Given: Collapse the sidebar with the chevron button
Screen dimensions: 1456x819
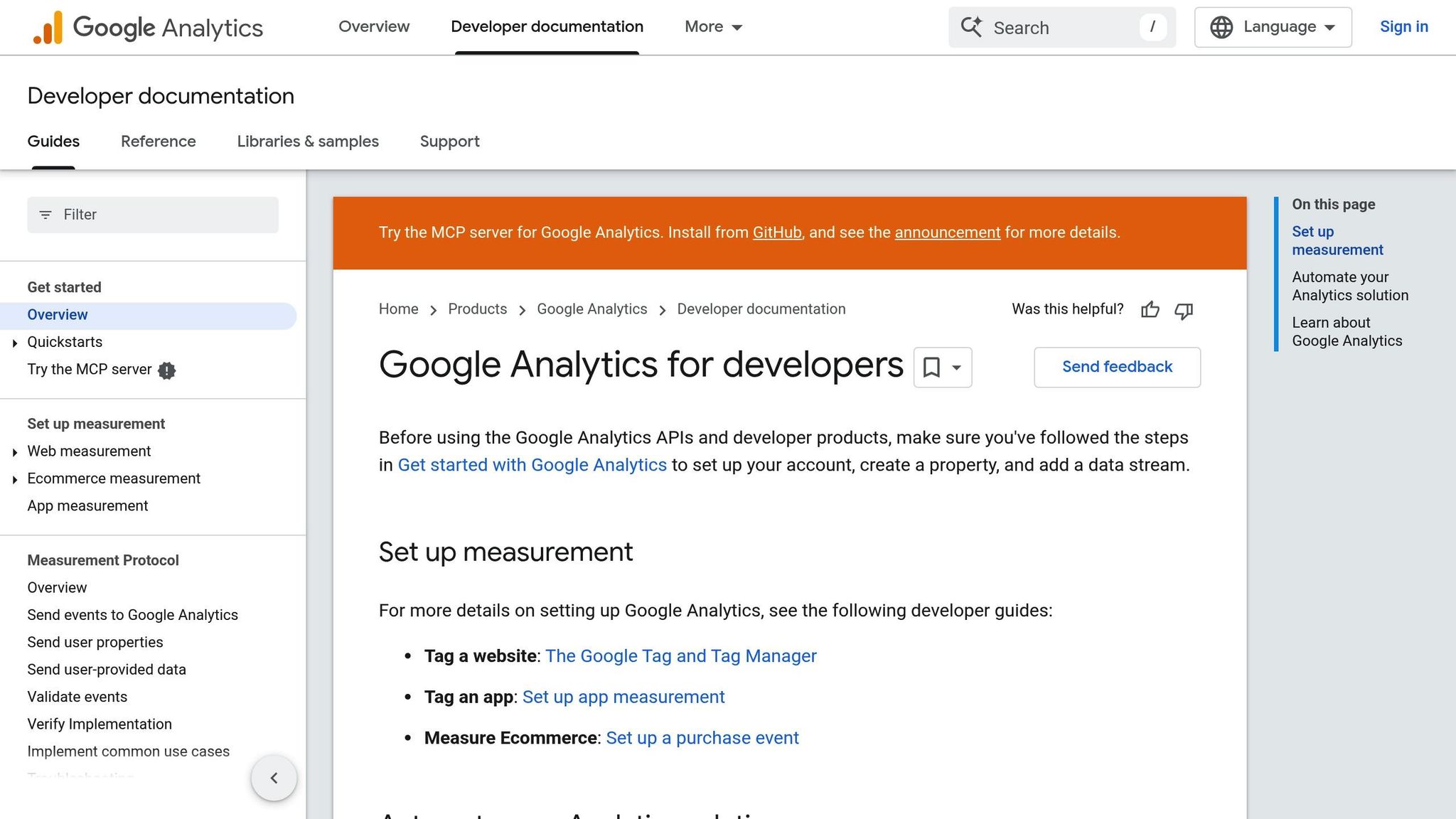Looking at the screenshot, I should point(274,778).
